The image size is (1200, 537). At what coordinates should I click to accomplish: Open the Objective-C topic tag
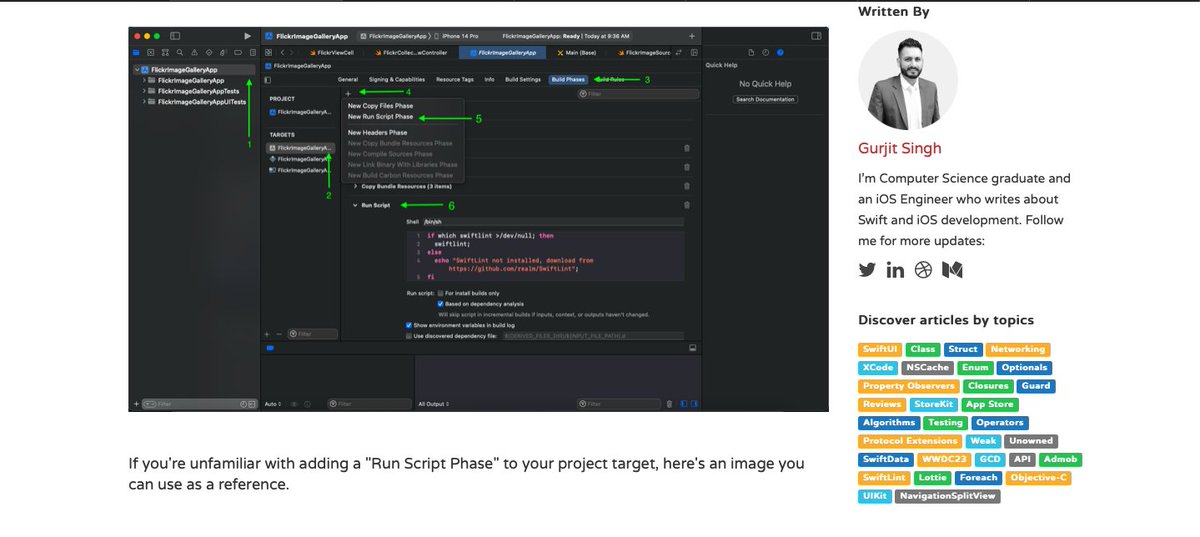(1039, 478)
